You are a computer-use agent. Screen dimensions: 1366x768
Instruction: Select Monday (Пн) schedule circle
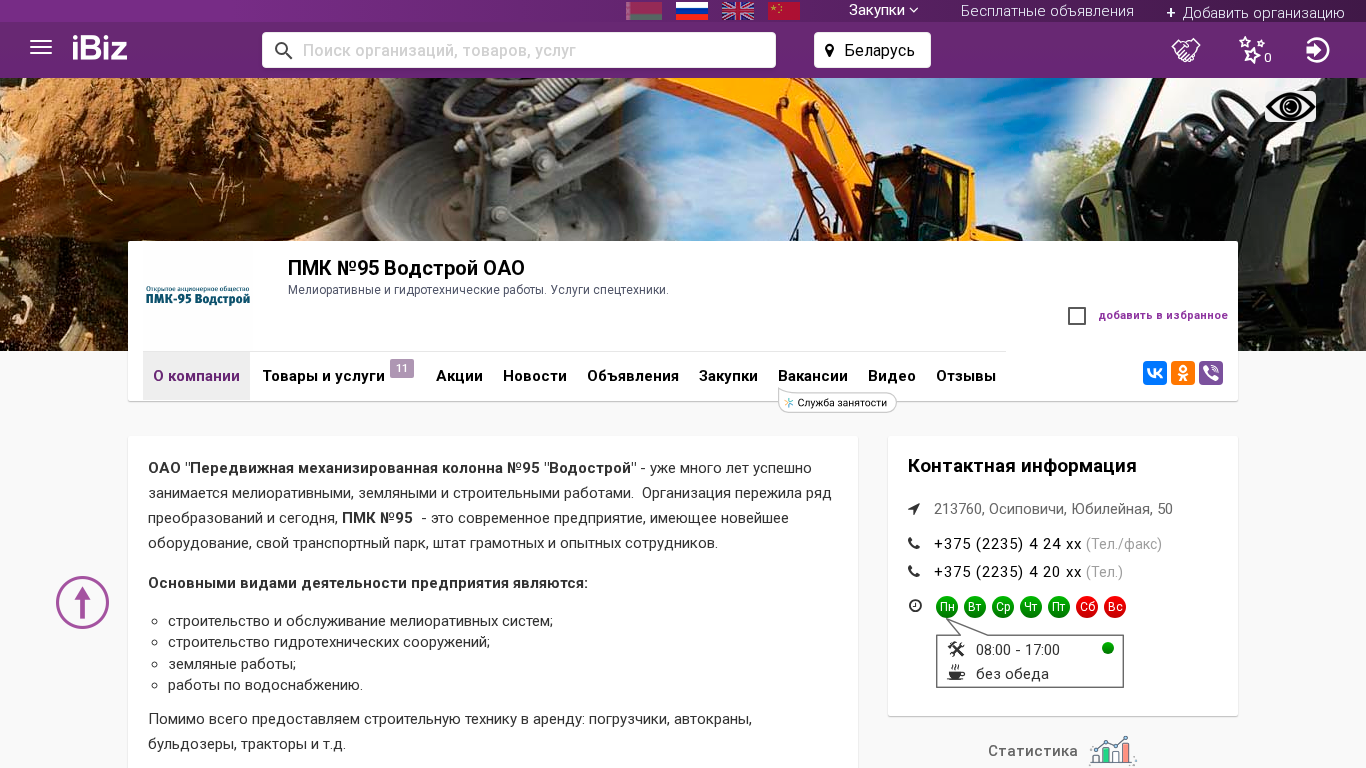[x=947, y=607]
